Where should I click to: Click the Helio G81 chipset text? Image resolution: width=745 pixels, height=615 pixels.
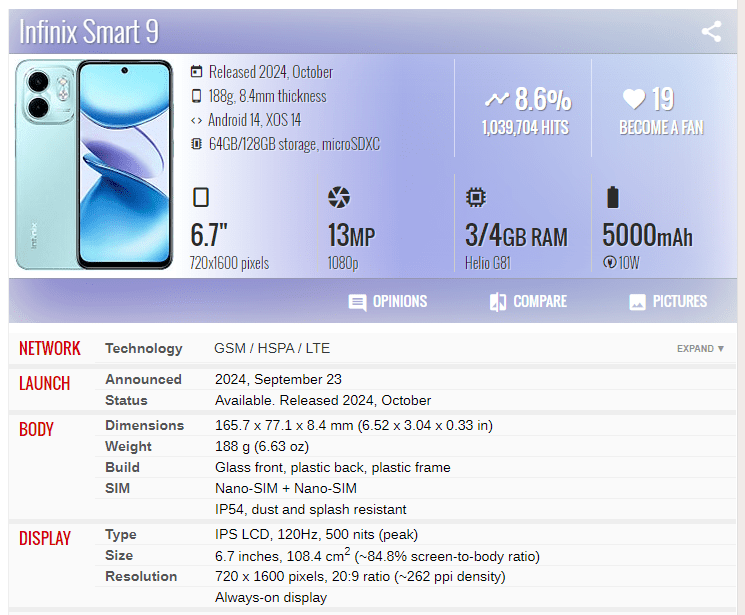[x=488, y=263]
